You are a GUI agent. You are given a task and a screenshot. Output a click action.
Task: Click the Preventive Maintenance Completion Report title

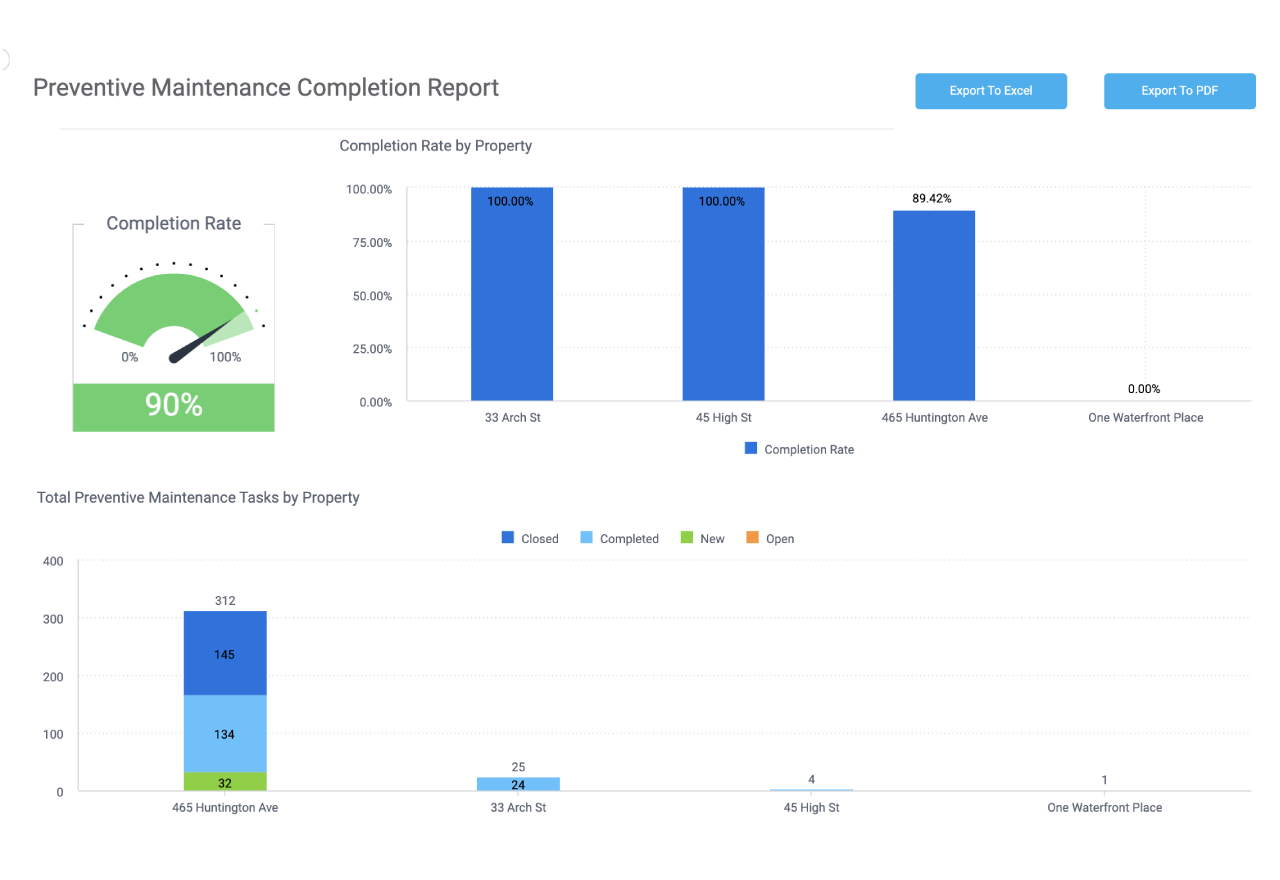pyautogui.click(x=266, y=88)
